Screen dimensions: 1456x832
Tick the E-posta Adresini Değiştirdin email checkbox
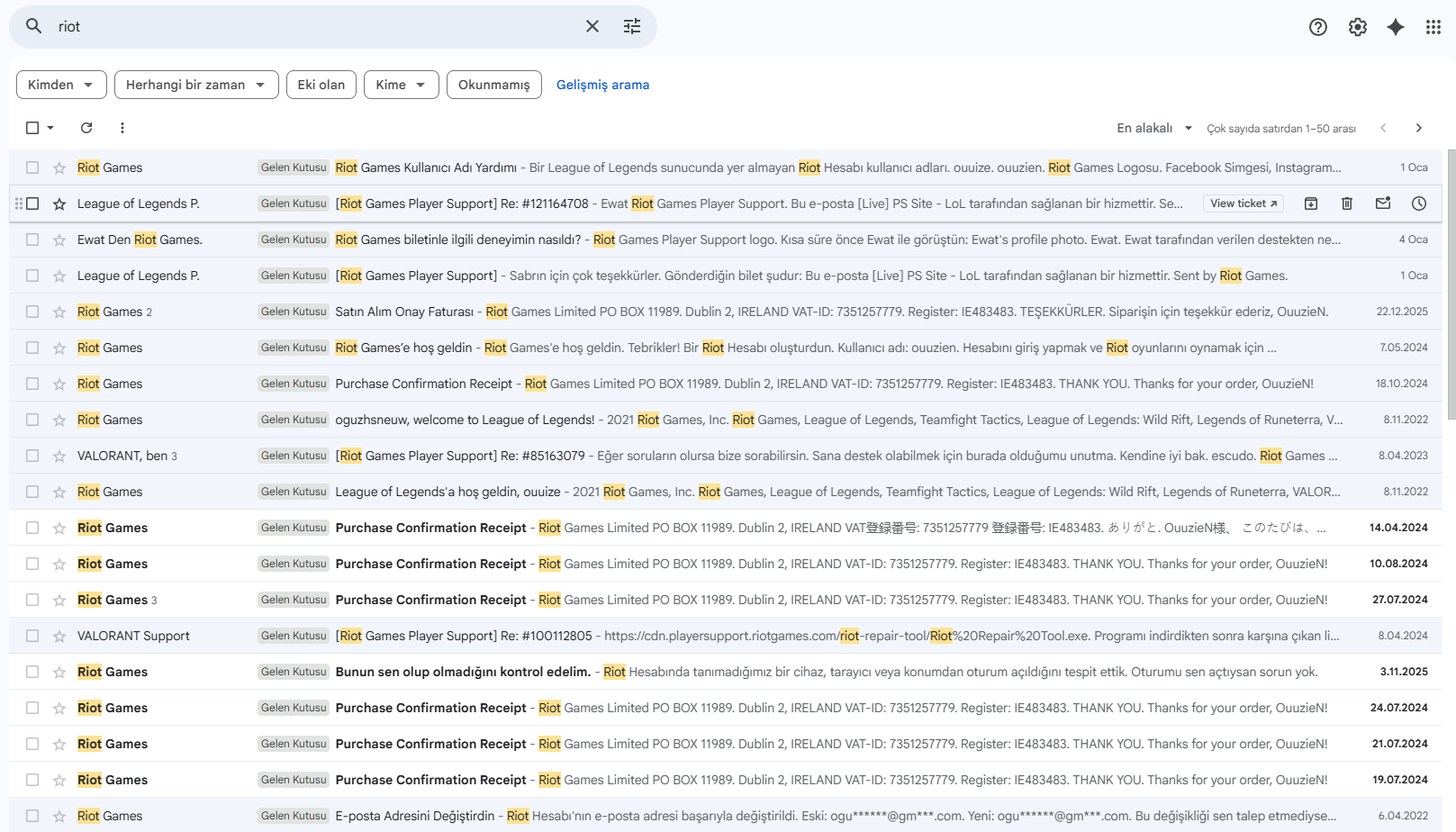[32, 816]
